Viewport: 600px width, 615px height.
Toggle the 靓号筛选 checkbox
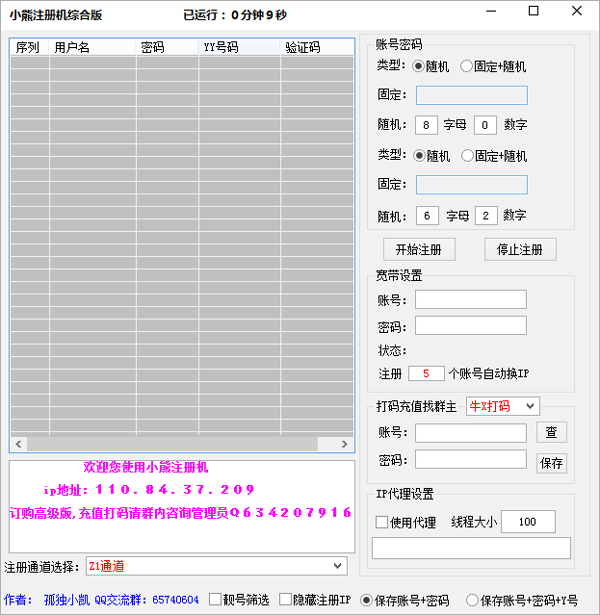click(215, 600)
